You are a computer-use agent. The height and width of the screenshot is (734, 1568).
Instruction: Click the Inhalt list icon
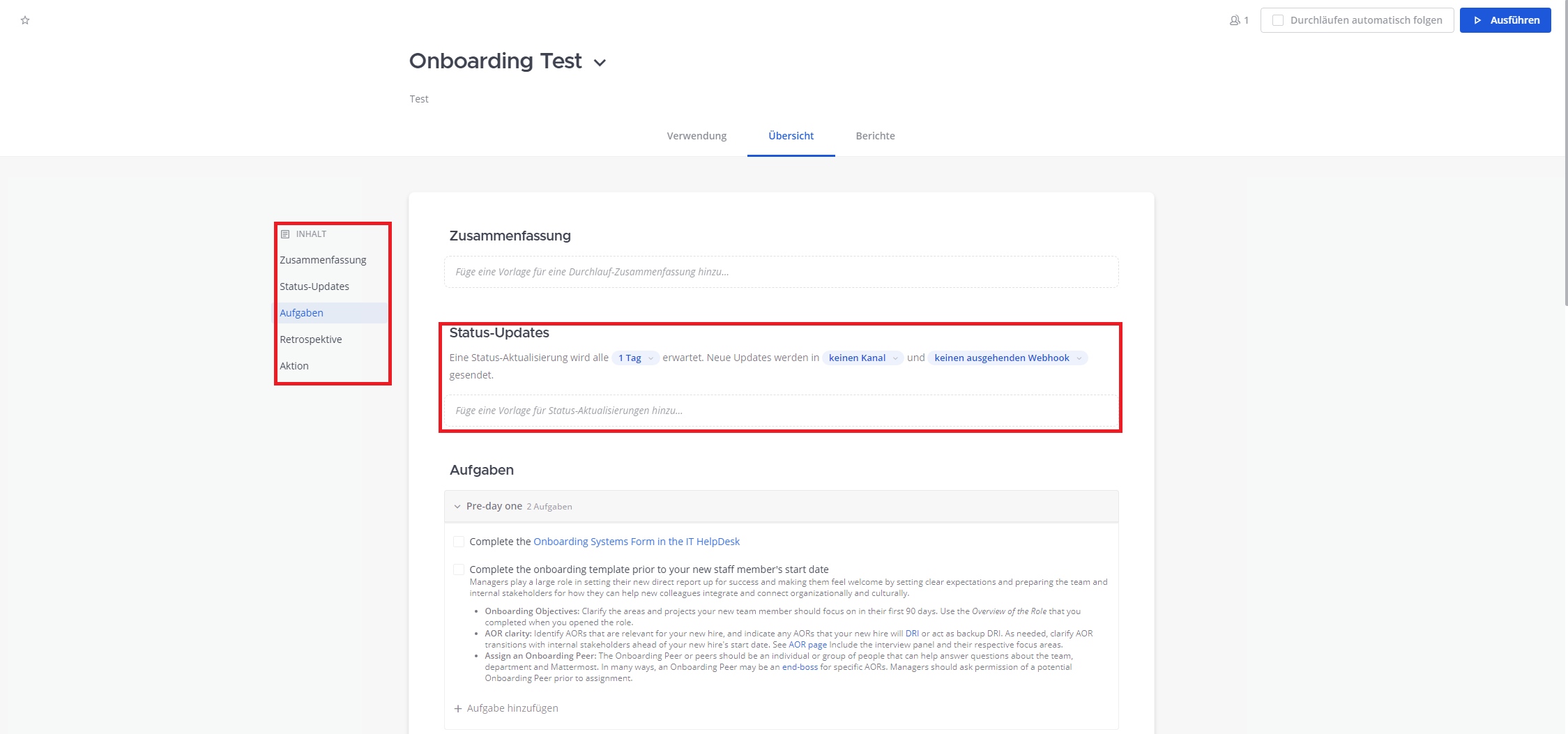(285, 234)
